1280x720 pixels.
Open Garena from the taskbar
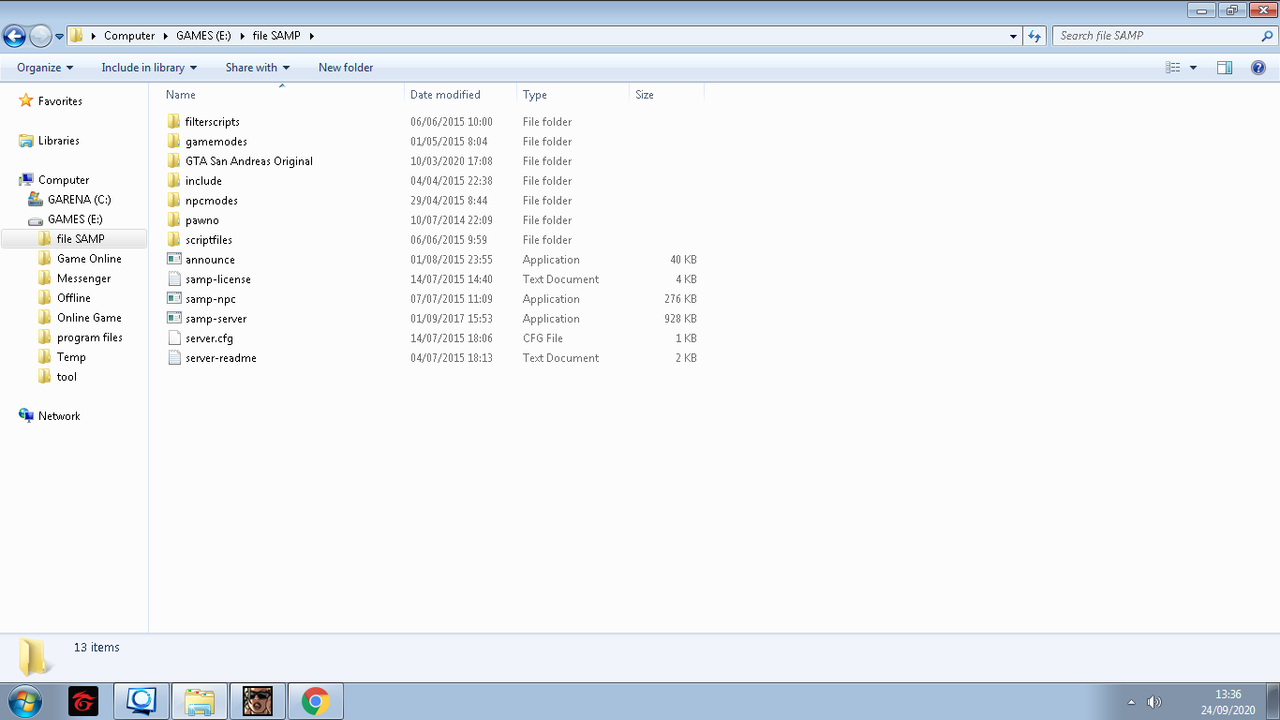pos(83,702)
